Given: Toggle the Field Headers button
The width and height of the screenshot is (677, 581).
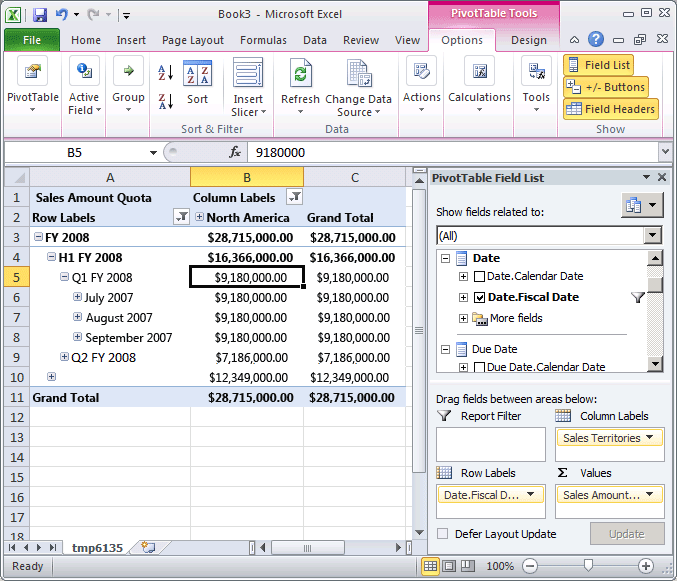Looking at the screenshot, I should (610, 109).
